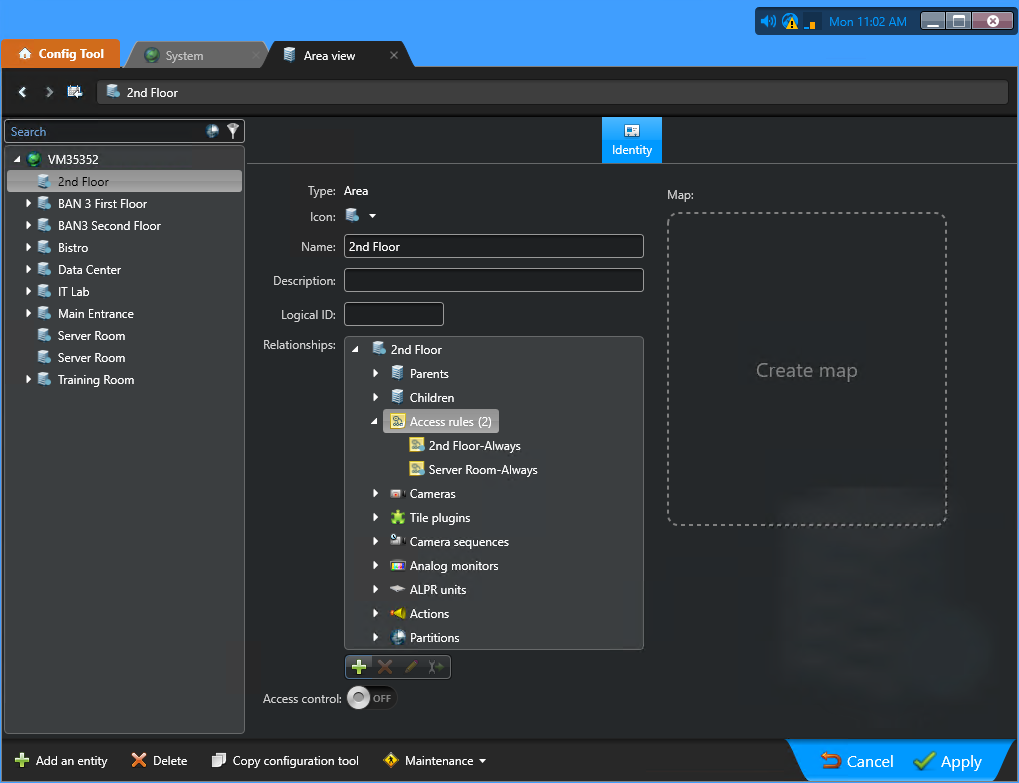Click Create map for 2nd Floor
The width and height of the screenshot is (1019, 783).
click(806, 369)
